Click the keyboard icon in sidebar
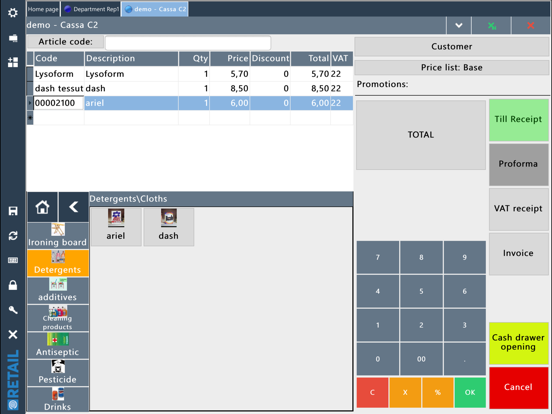 [13, 260]
